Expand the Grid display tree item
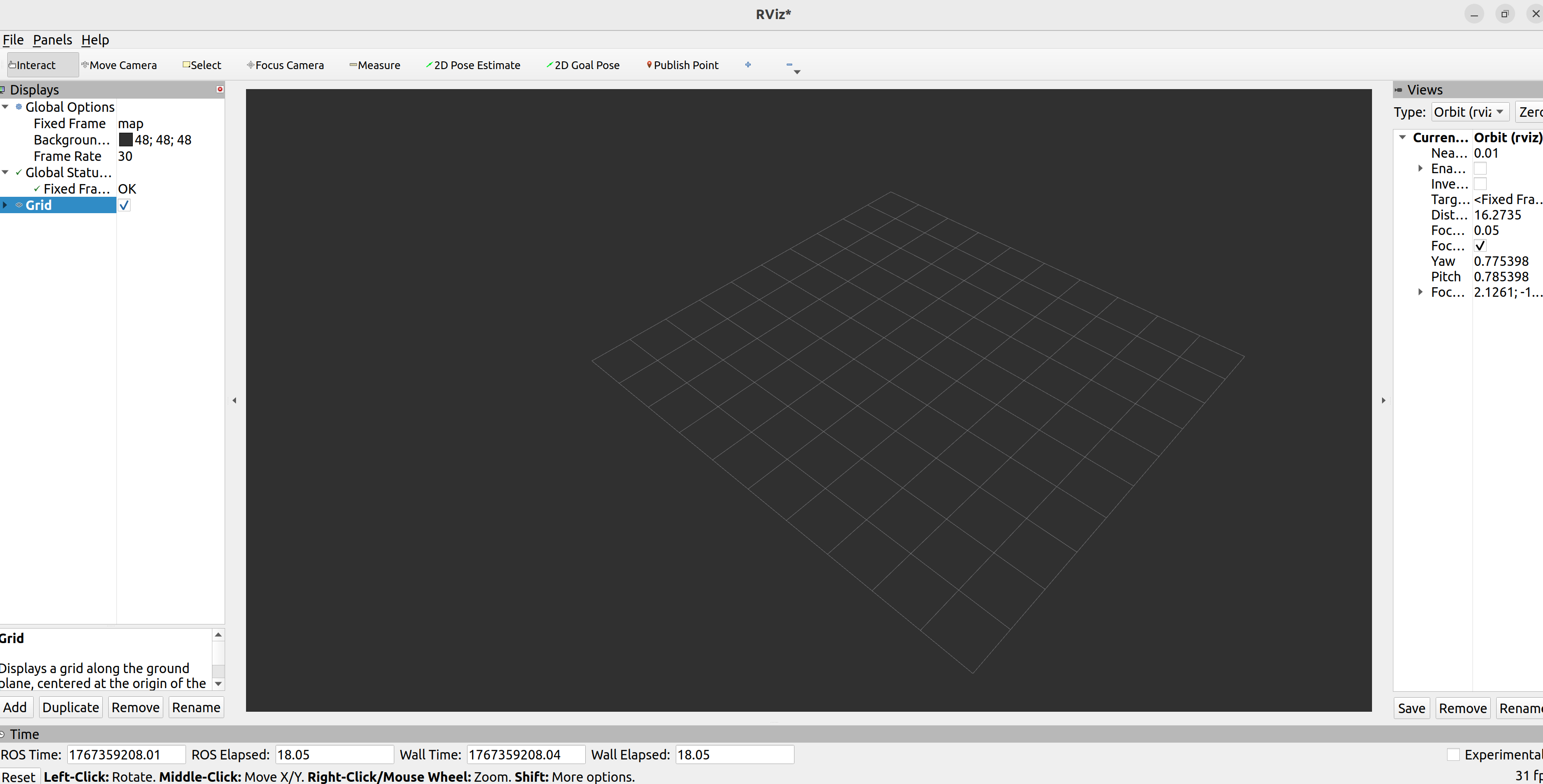Viewport: 1543px width, 784px height. (x=5, y=205)
